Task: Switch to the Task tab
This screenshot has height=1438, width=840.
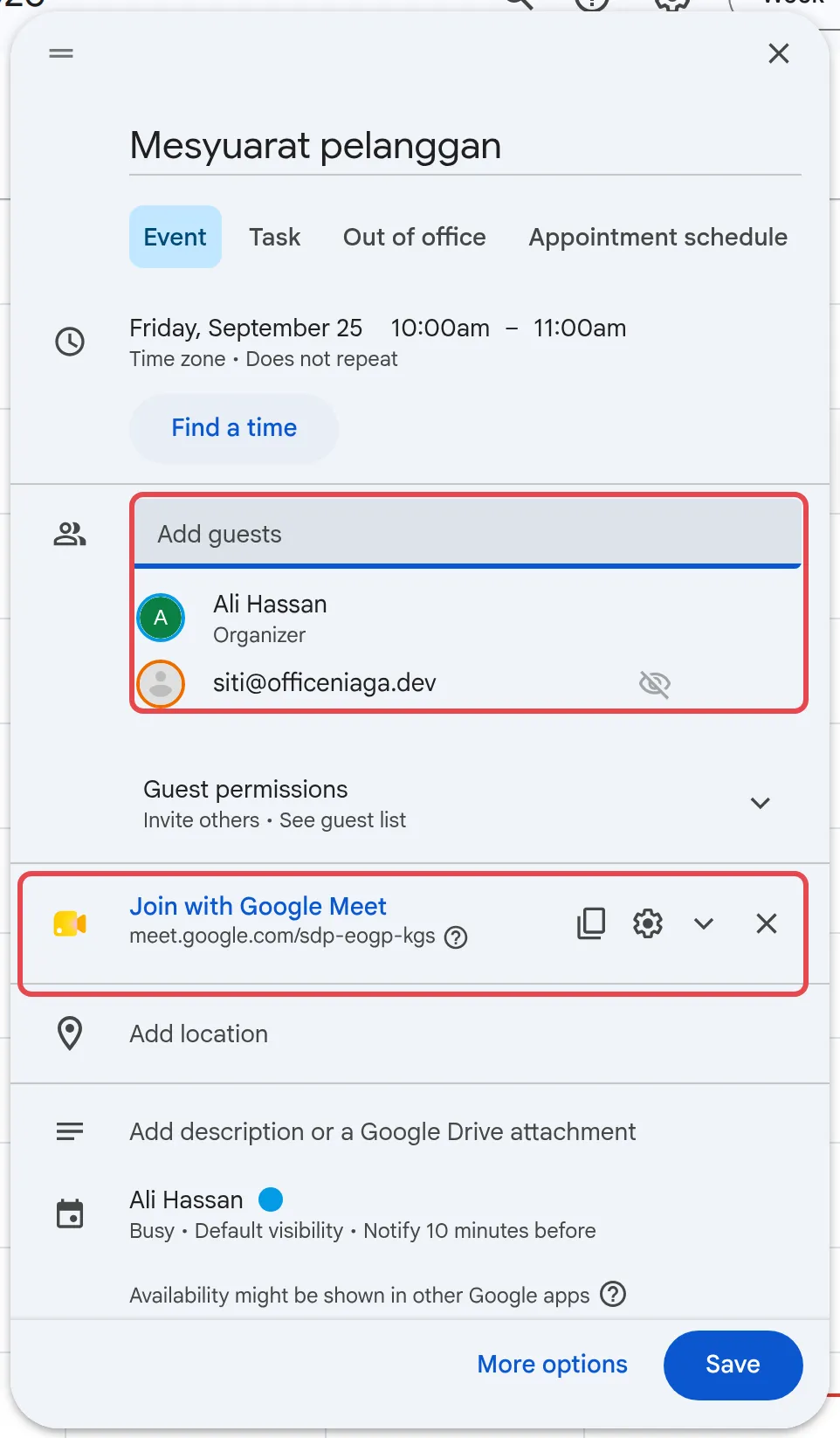Action: point(274,237)
